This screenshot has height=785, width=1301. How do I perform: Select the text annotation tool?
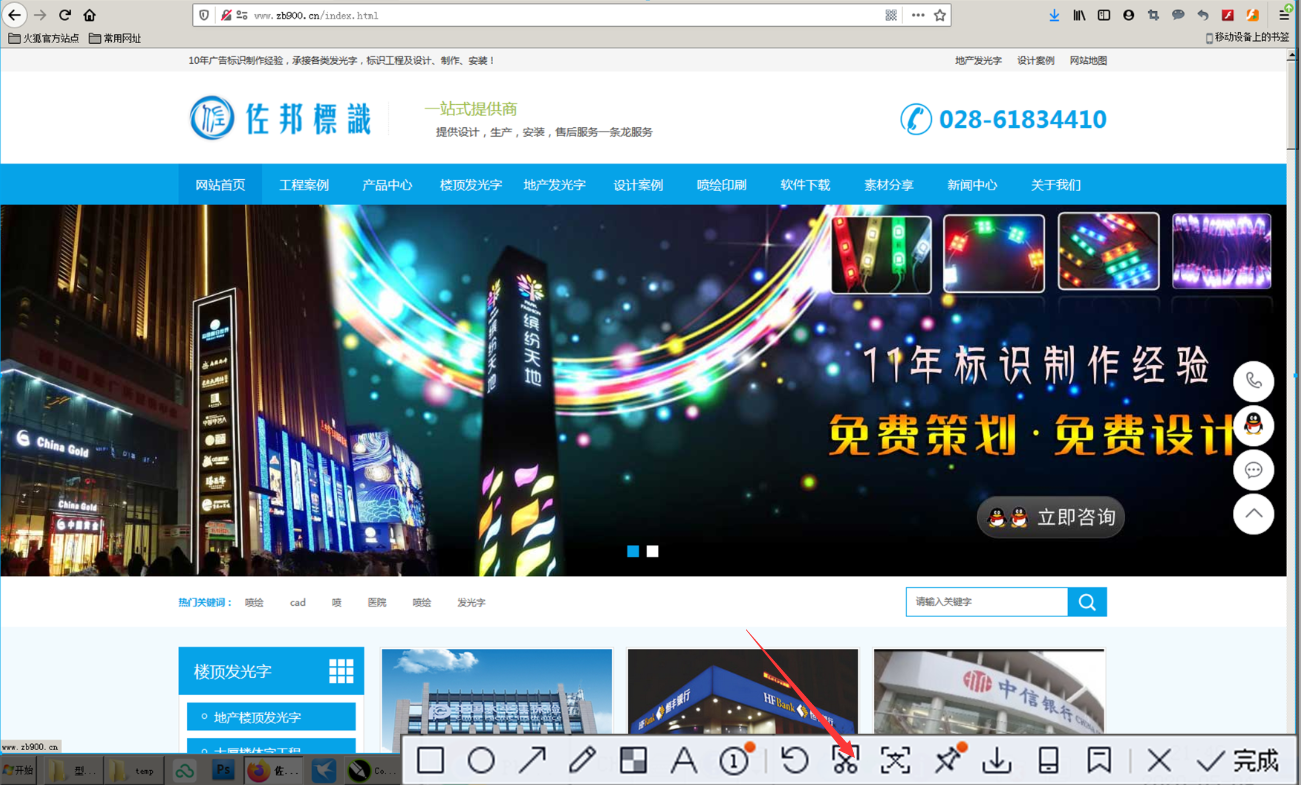point(684,760)
